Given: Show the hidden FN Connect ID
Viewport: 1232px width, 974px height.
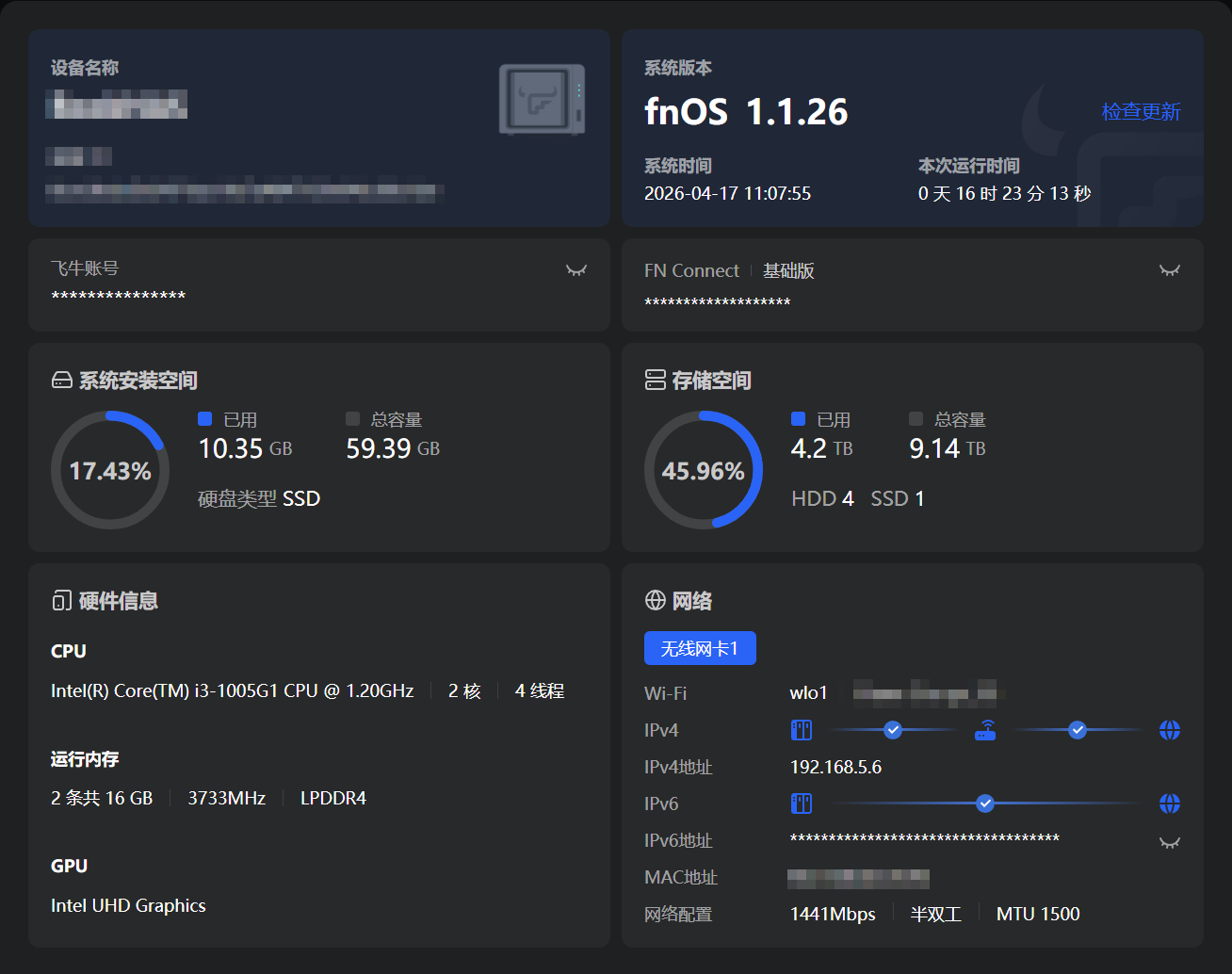Looking at the screenshot, I should [1170, 270].
